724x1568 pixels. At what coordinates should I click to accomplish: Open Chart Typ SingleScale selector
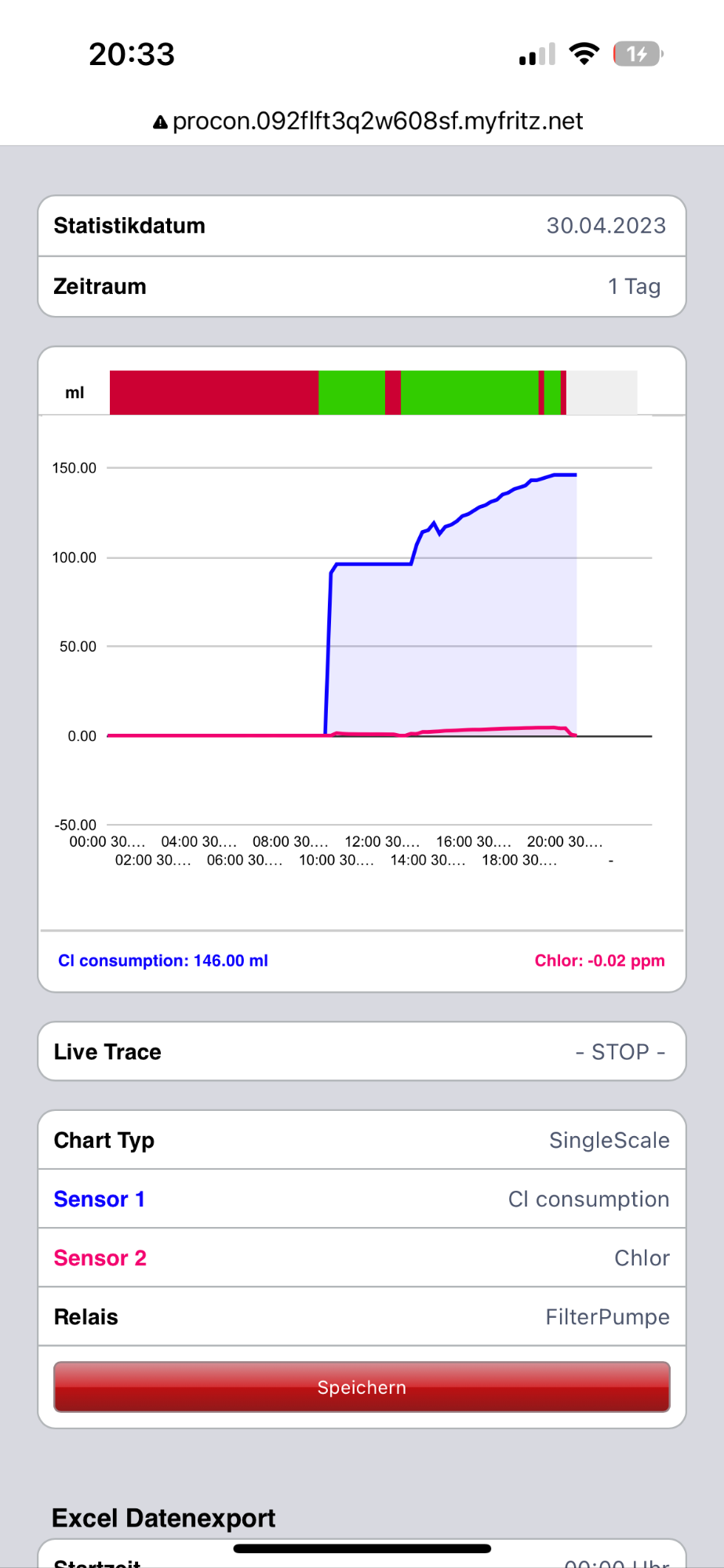click(x=362, y=1140)
